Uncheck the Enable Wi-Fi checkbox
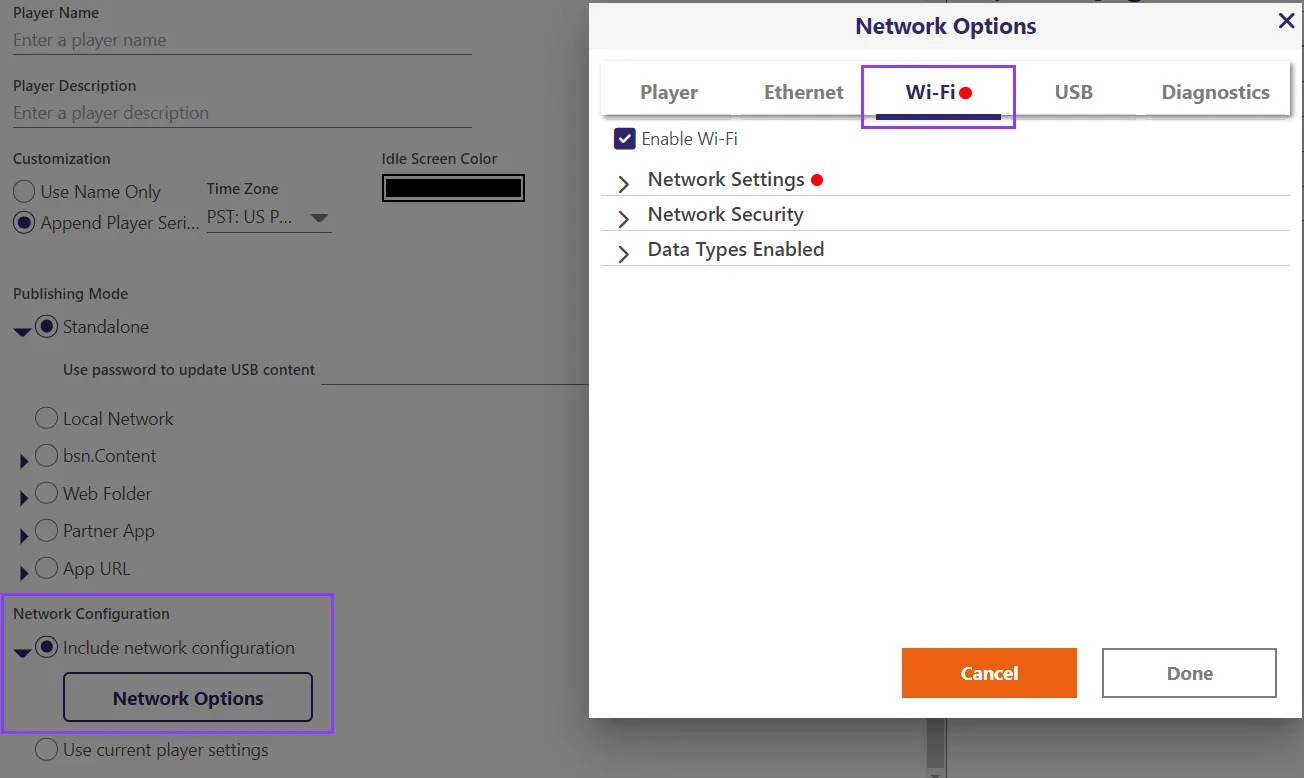The height and width of the screenshot is (778, 1304). [x=625, y=139]
